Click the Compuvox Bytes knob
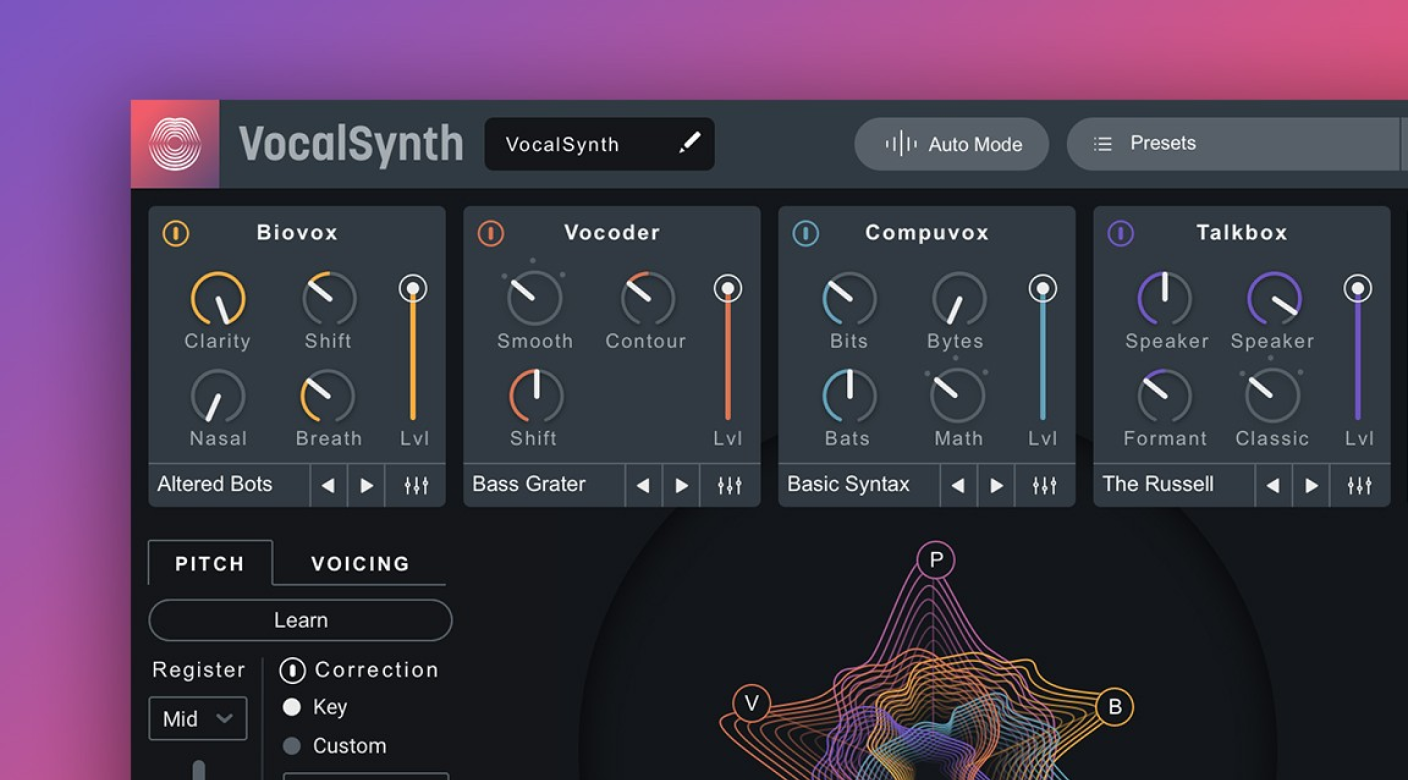The width and height of the screenshot is (1408, 780). 958,299
